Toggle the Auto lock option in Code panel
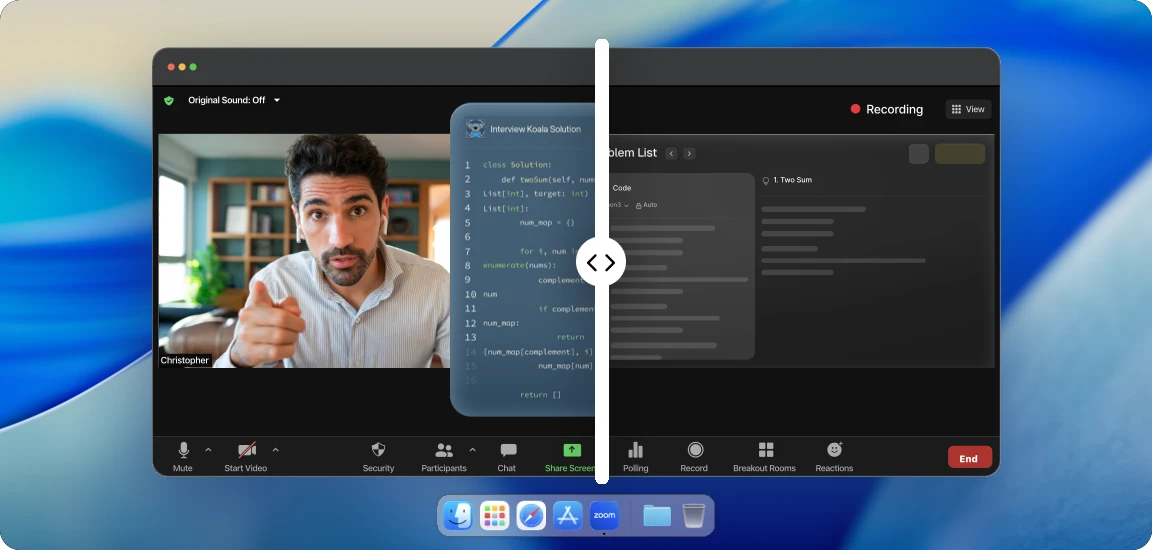The height and width of the screenshot is (550, 1152). click(x=647, y=206)
